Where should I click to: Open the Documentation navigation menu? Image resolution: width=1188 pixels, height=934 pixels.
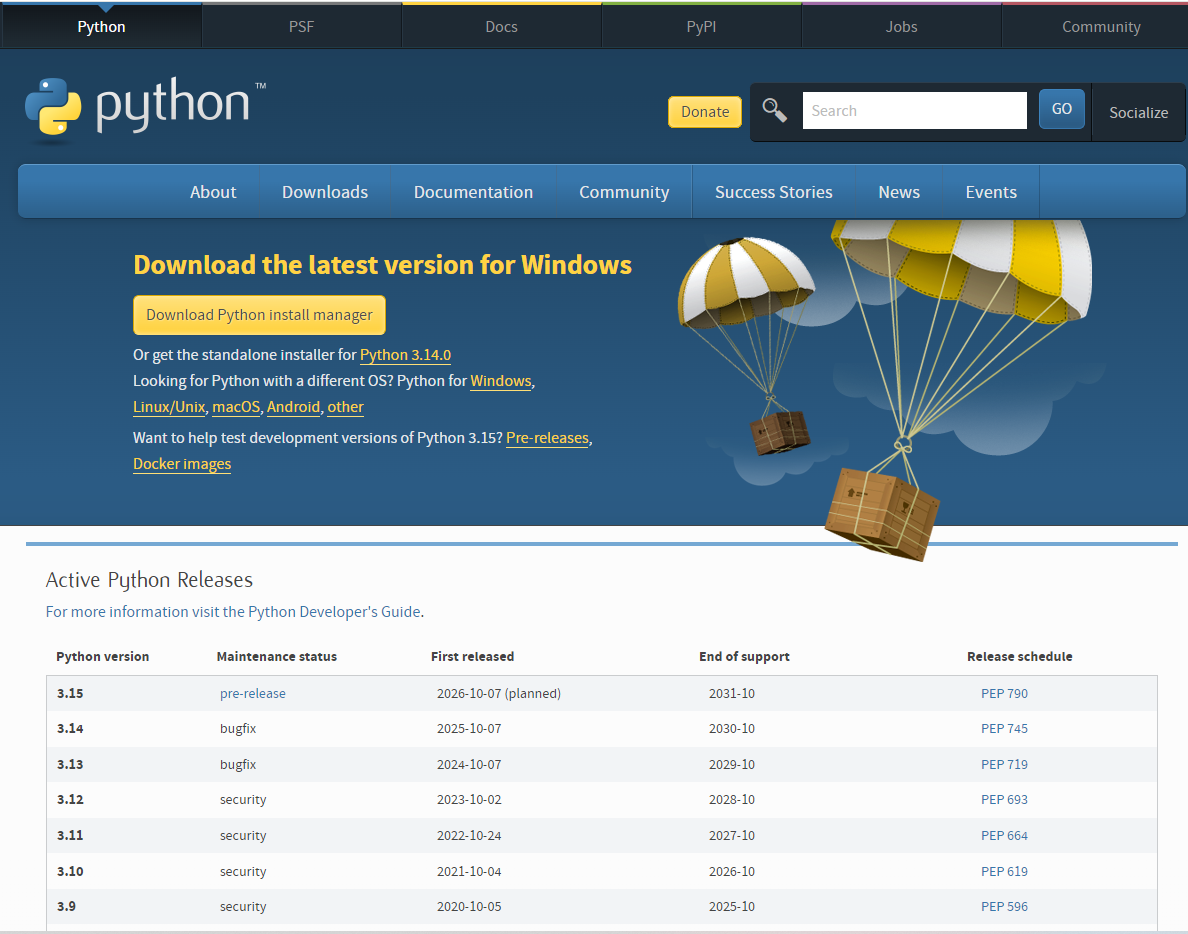tap(473, 192)
